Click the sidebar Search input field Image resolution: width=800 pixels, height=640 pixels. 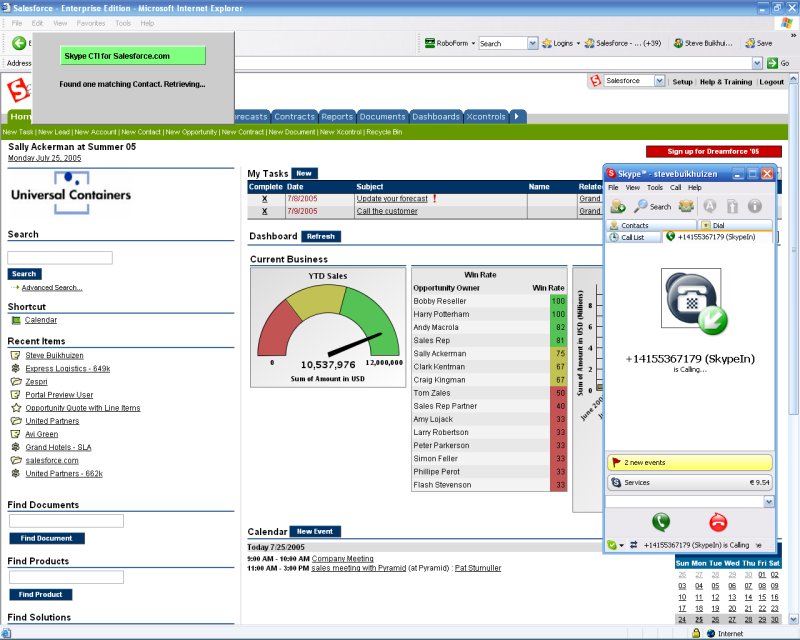60,257
